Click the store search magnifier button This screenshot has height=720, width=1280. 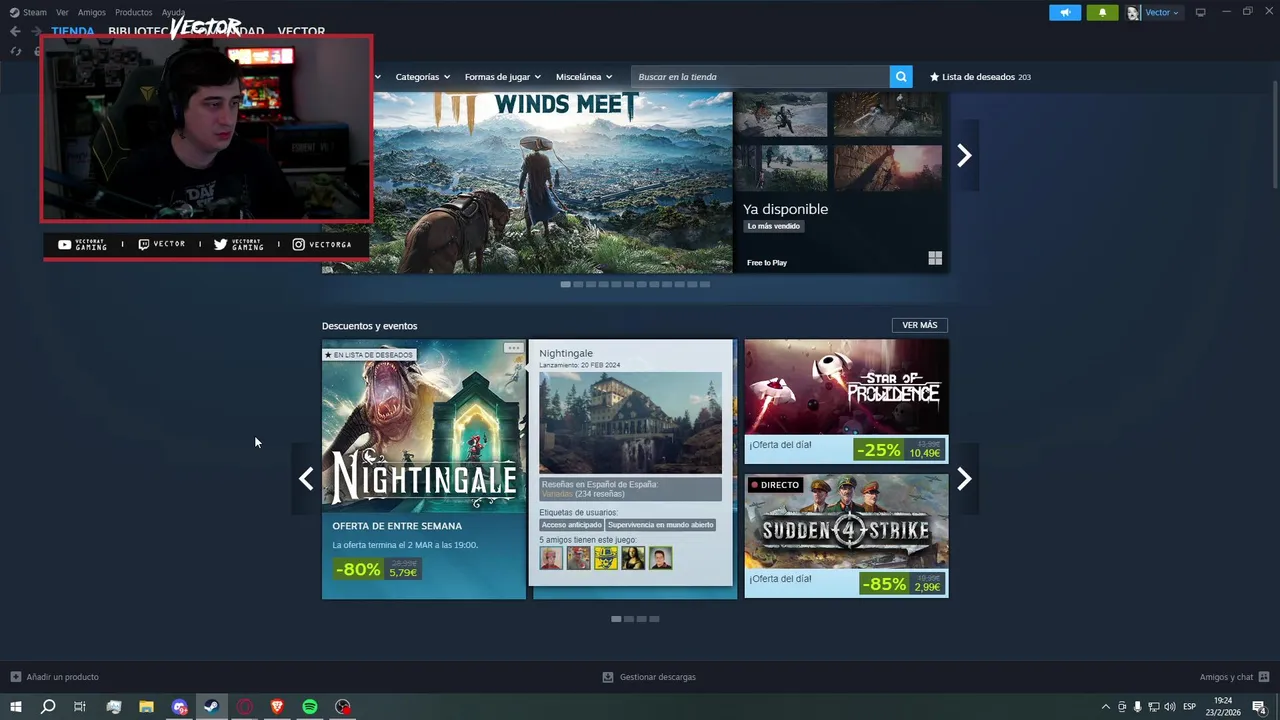coord(901,77)
